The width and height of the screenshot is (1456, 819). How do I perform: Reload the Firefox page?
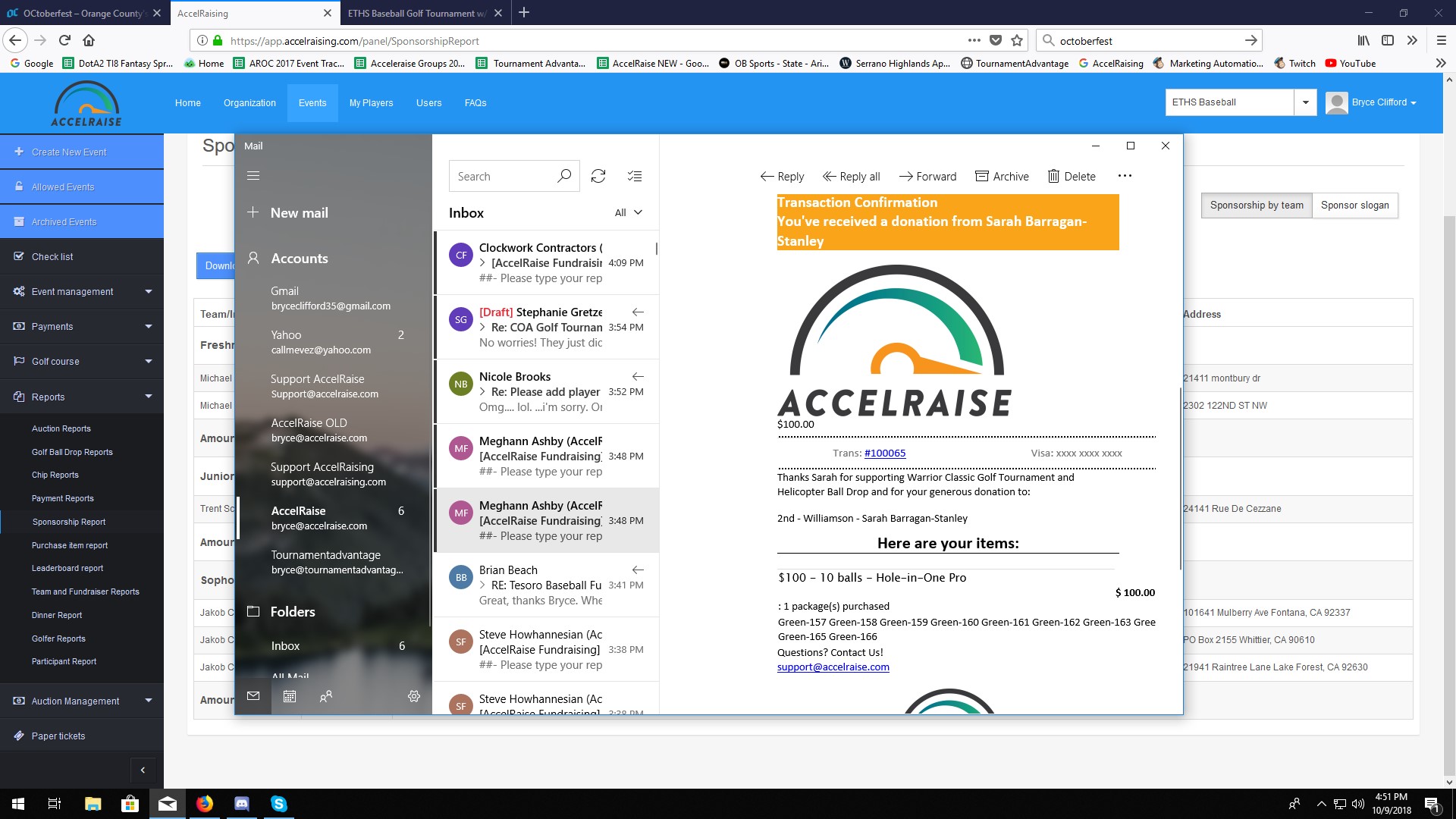[x=64, y=40]
